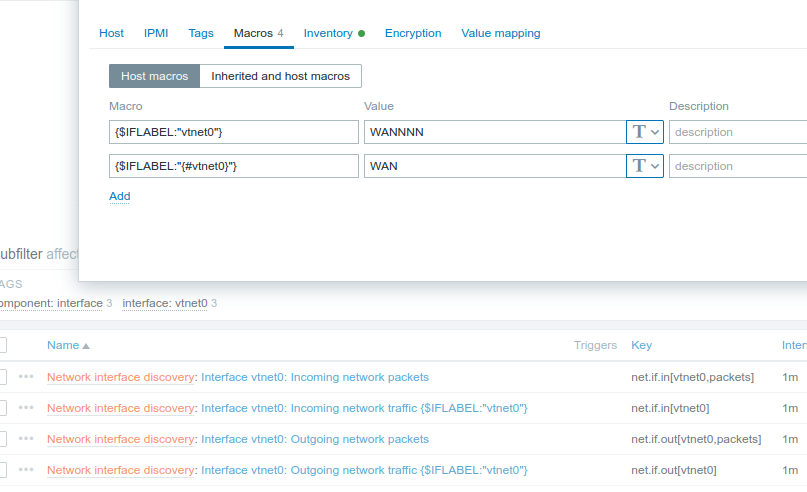Open Network interface discovery link in Incoming traffic row
The height and width of the screenshot is (492, 807).
[x=120, y=408]
